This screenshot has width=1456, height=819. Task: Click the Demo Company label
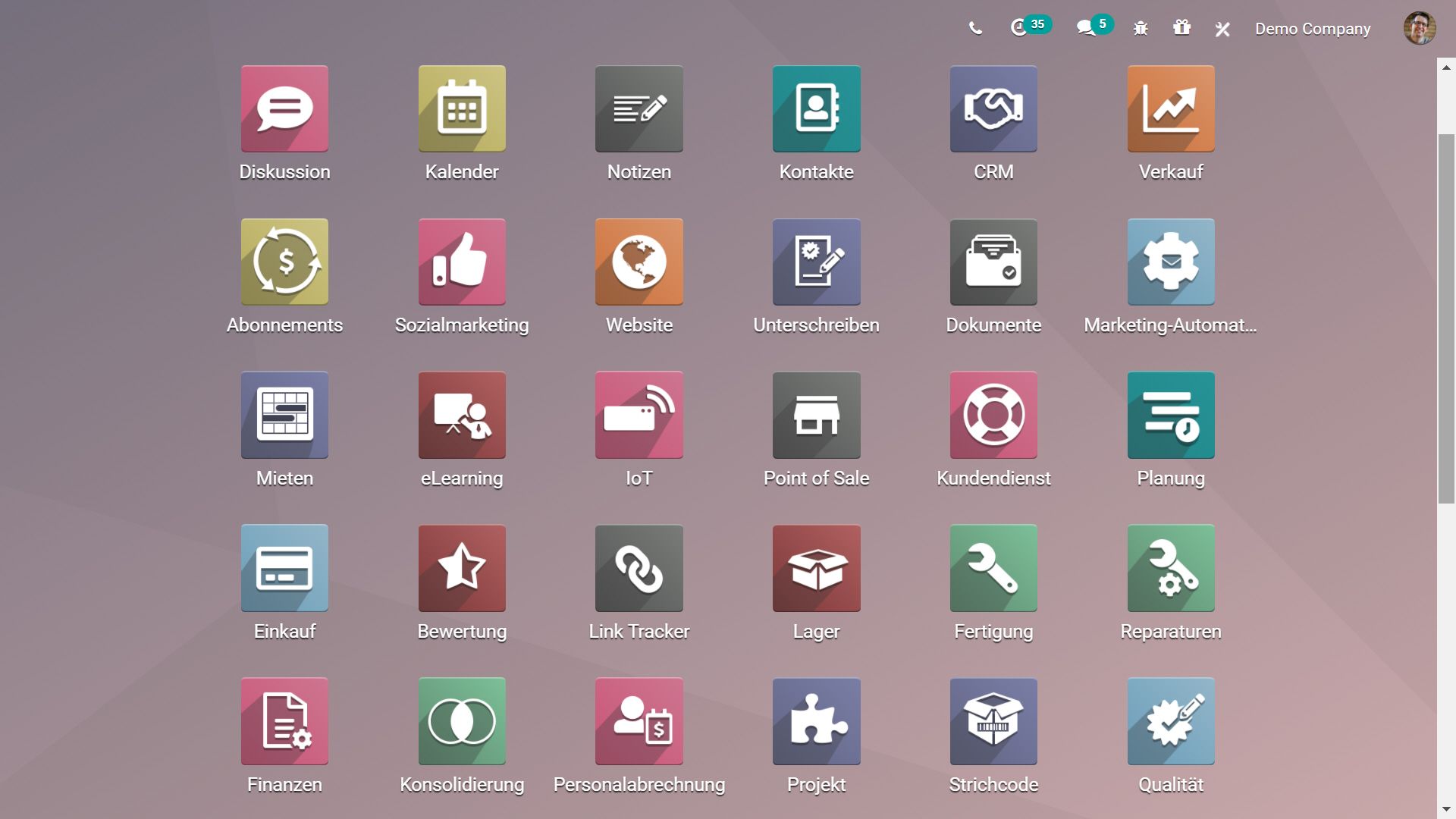pyautogui.click(x=1312, y=29)
